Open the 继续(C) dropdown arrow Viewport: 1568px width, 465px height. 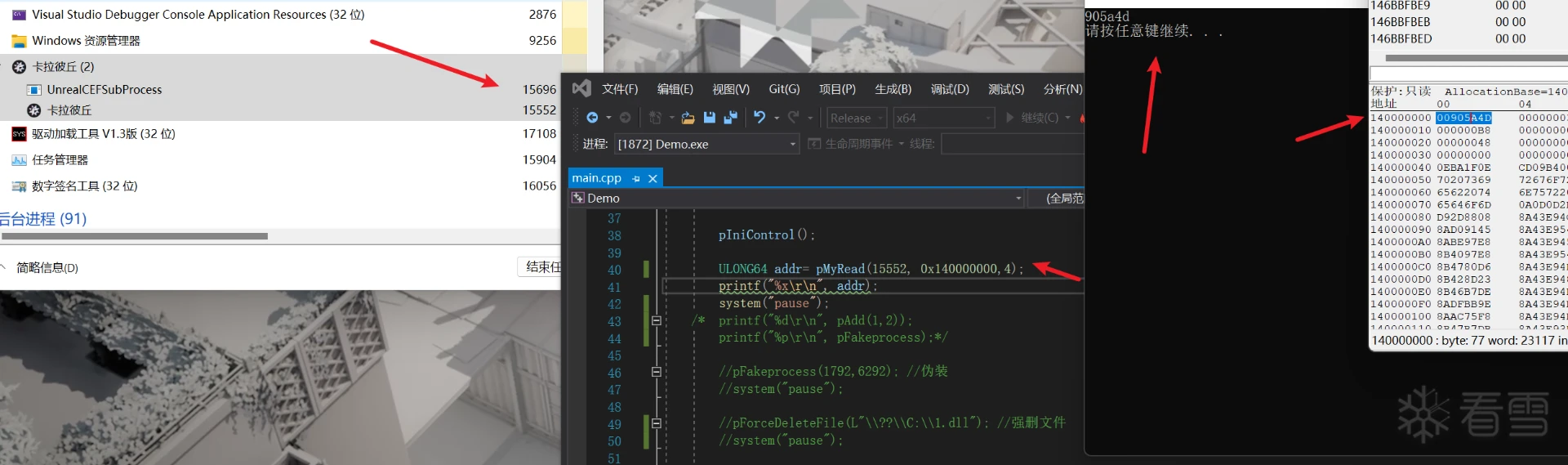[1067, 118]
